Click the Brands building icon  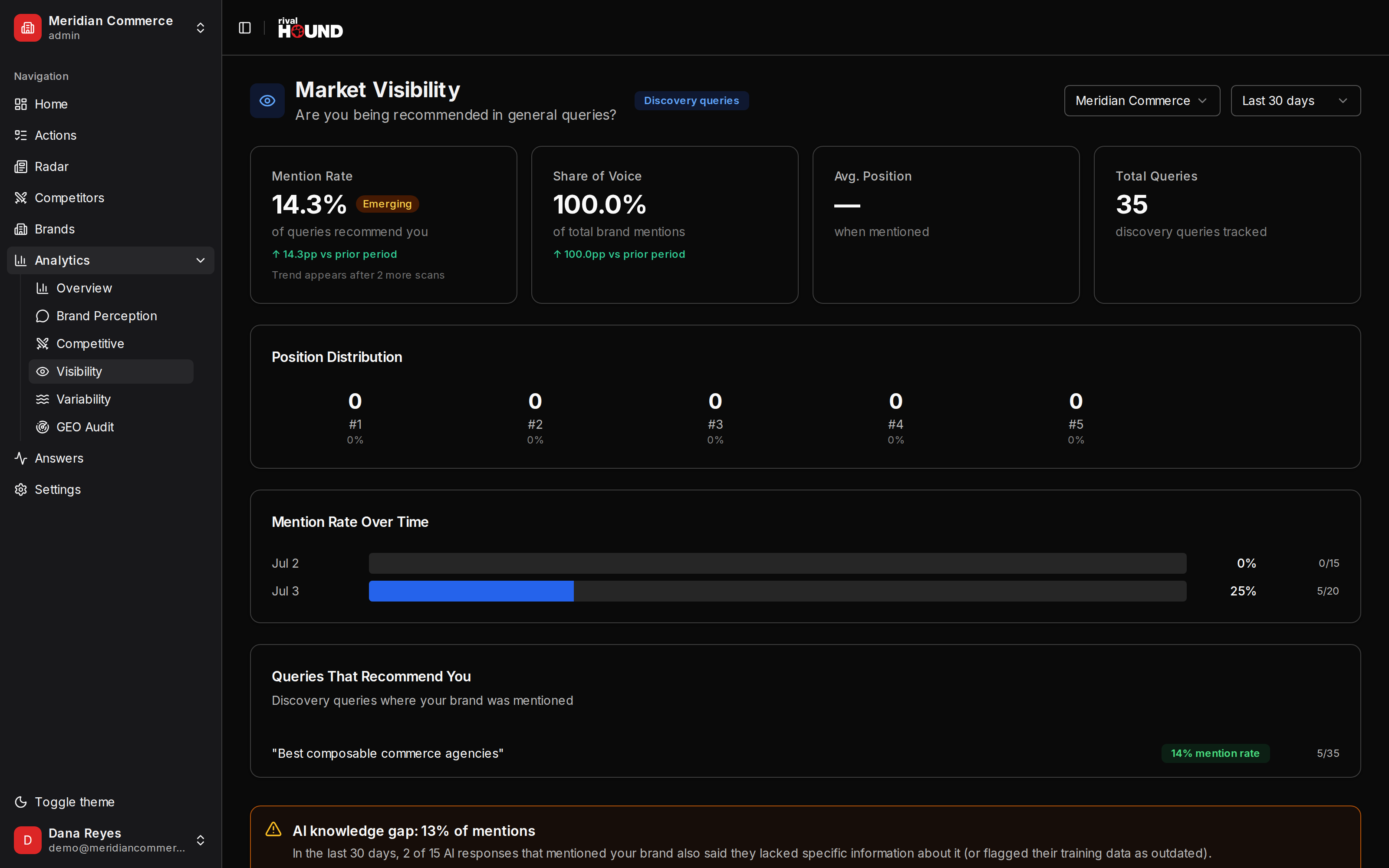click(21, 229)
